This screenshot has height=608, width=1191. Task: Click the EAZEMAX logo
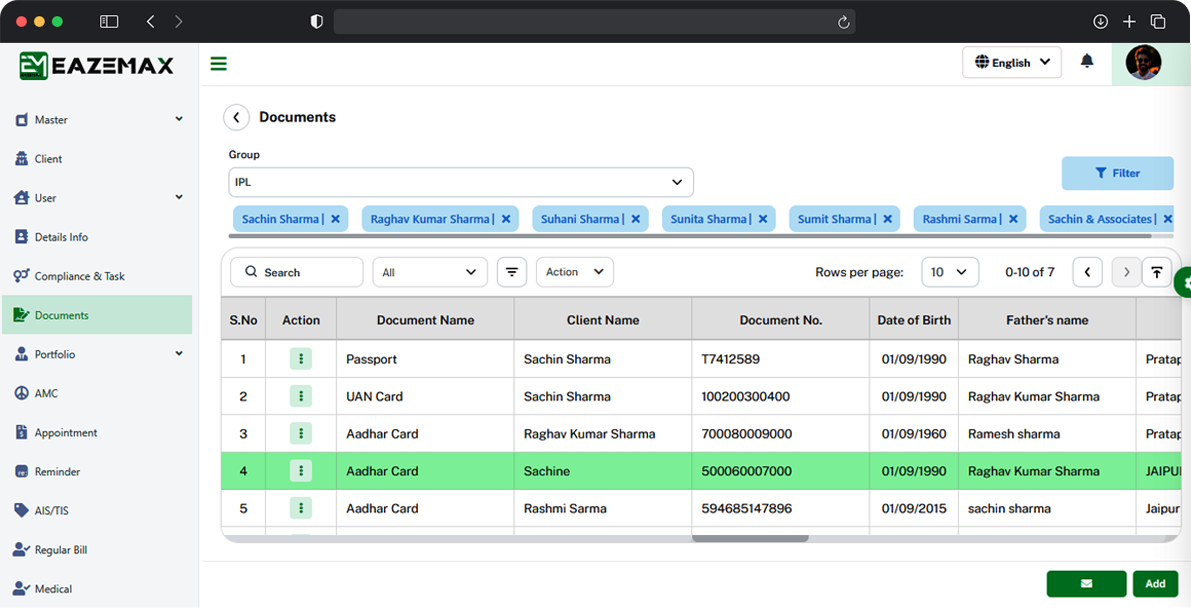96,65
